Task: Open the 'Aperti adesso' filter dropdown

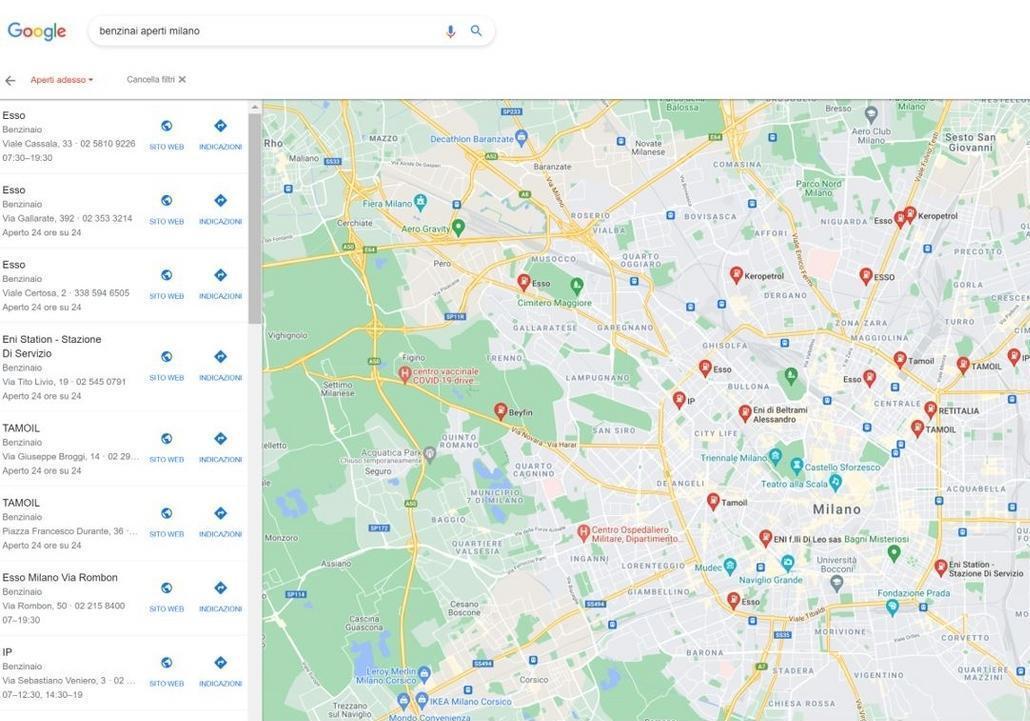Action: click(62, 79)
